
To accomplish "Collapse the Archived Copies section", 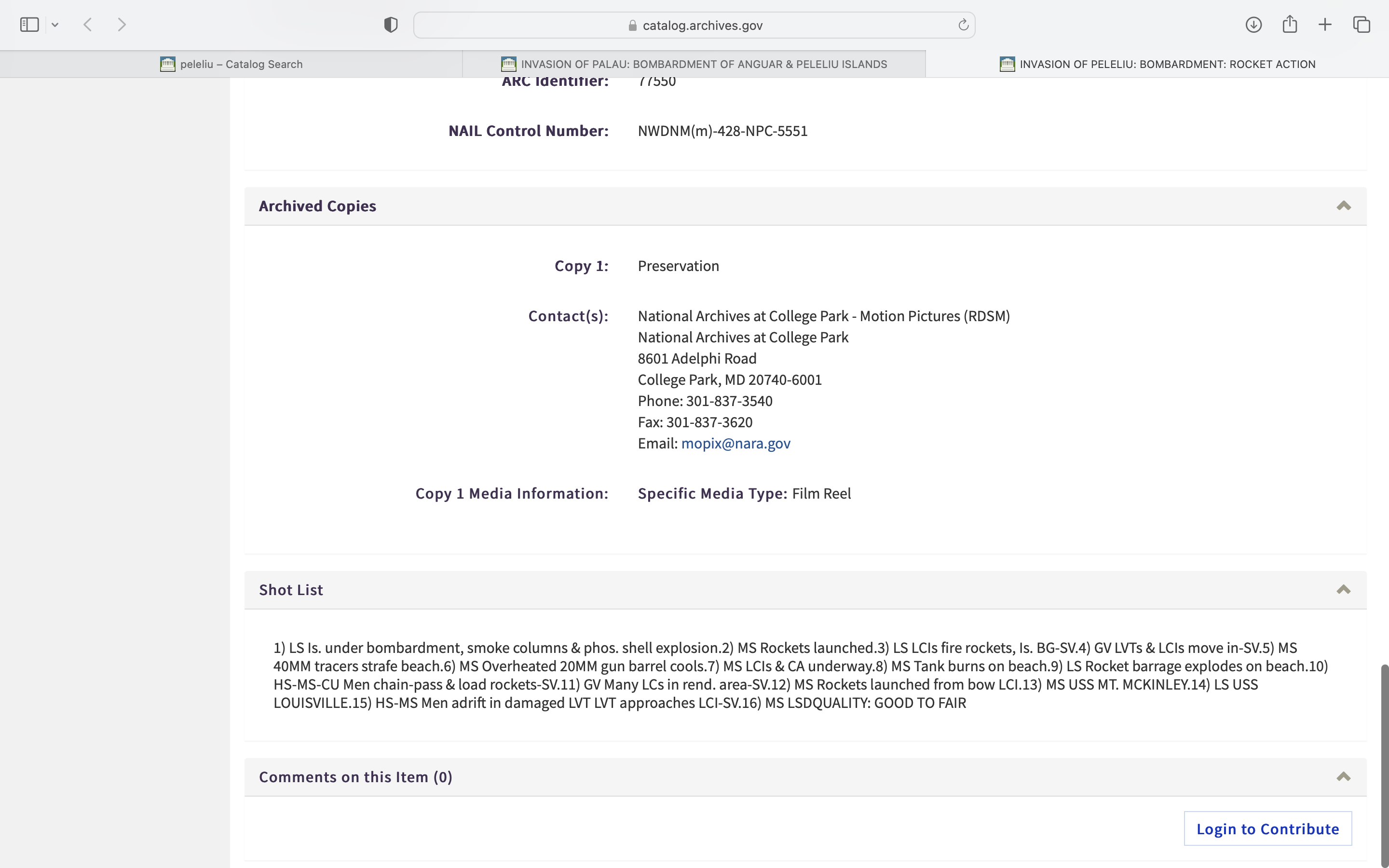I will (1343, 206).
